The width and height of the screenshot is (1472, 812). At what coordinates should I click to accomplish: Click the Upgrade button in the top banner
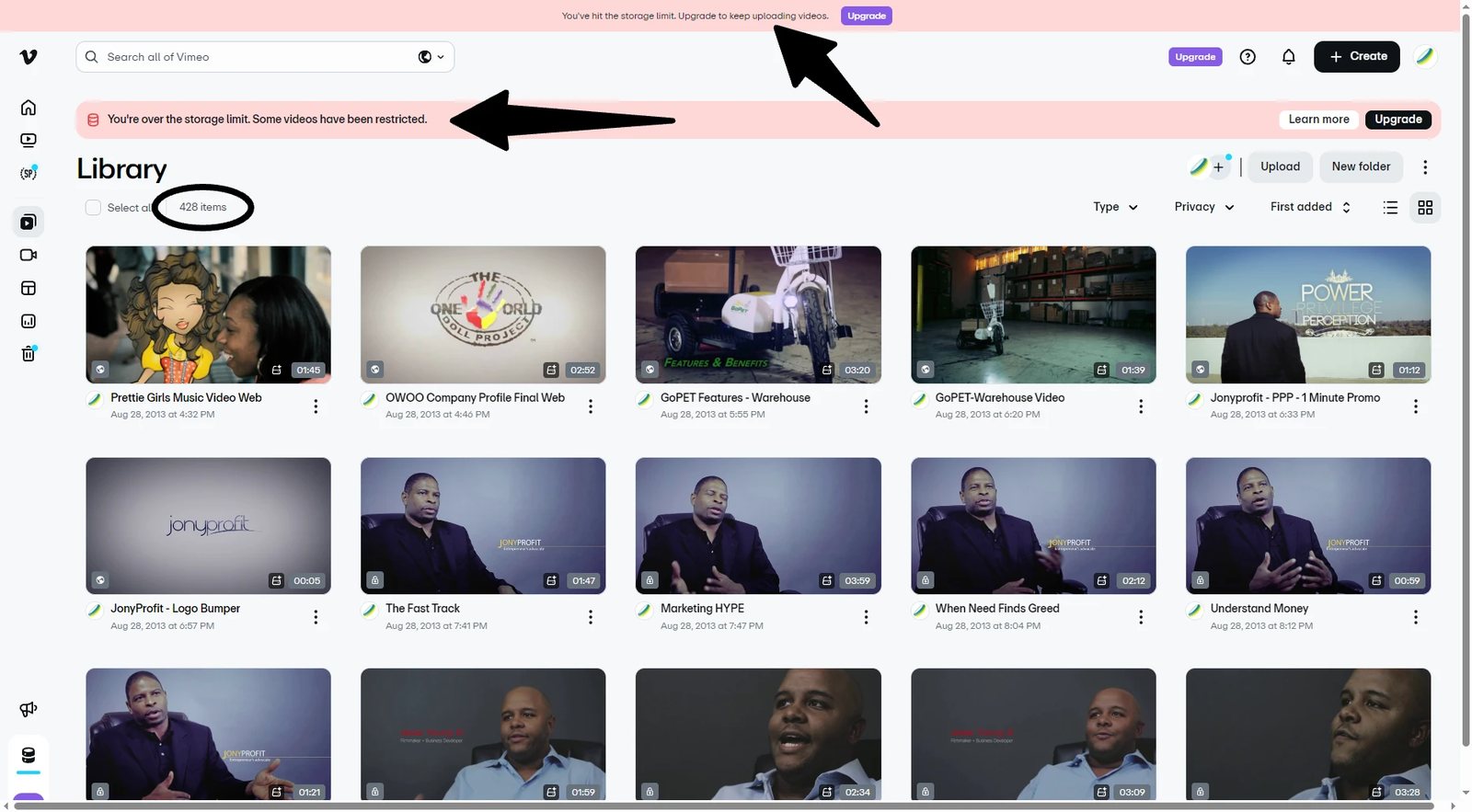pyautogui.click(x=866, y=16)
